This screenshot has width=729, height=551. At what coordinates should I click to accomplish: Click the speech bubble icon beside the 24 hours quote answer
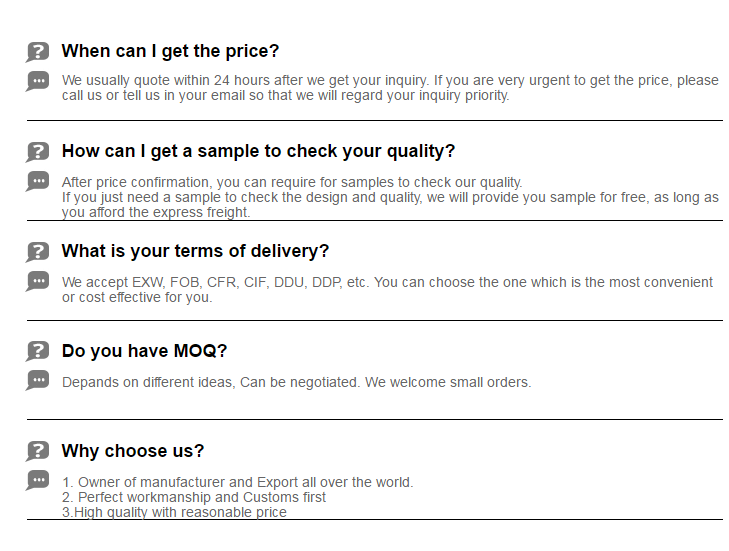pos(37,81)
